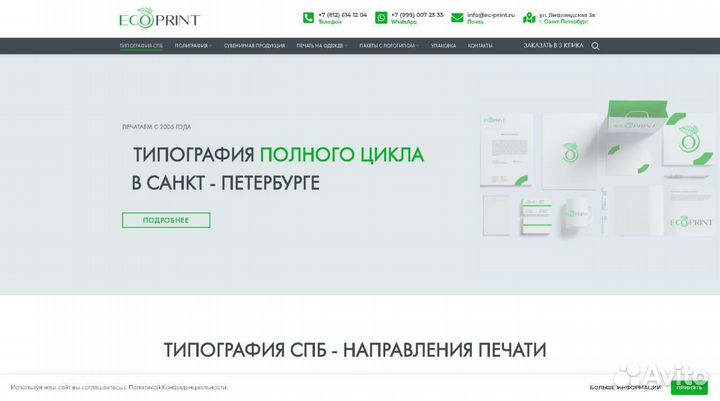
Task: Click the heading Типография СПБ - направления печати
Action: tap(355, 350)
